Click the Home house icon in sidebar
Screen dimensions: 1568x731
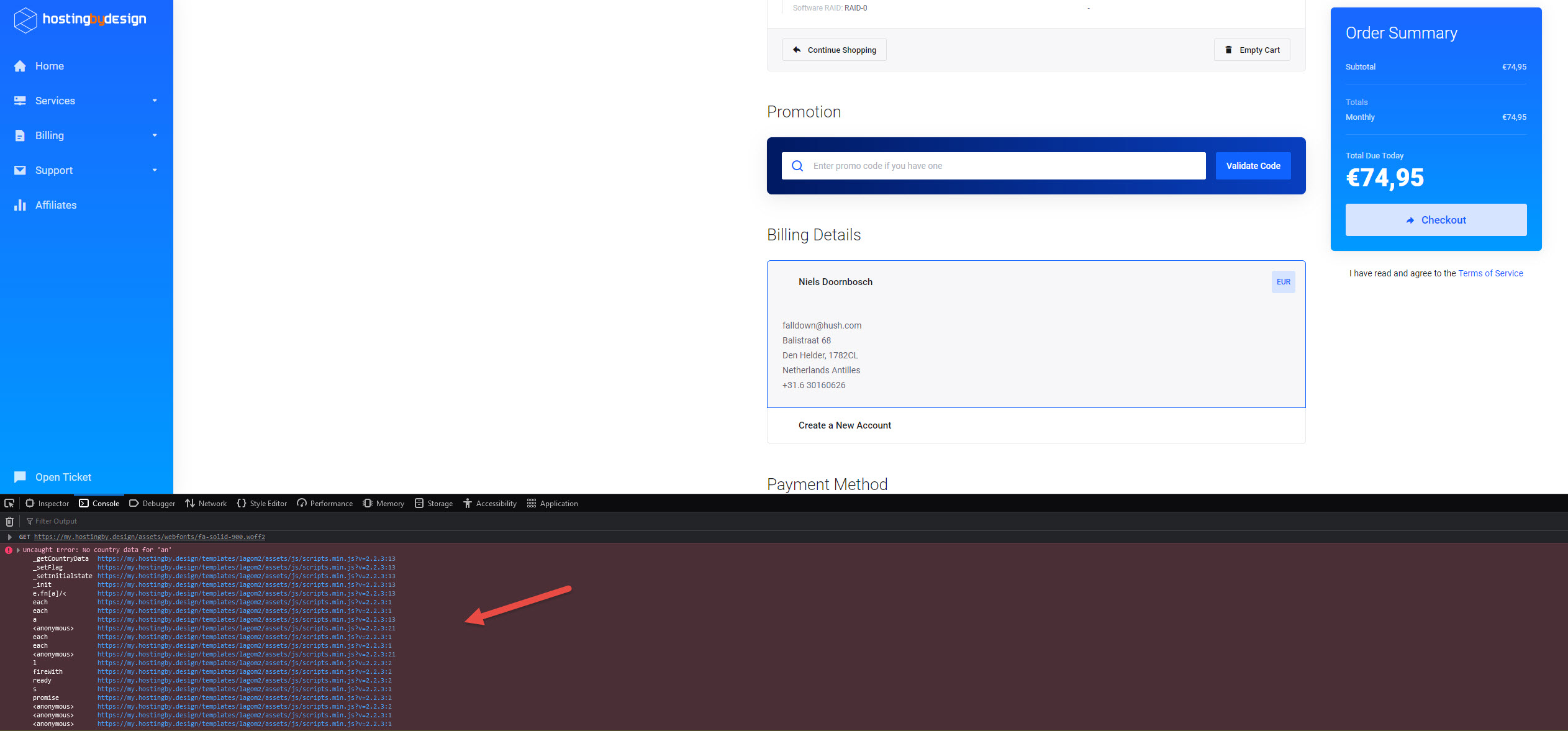(20, 66)
